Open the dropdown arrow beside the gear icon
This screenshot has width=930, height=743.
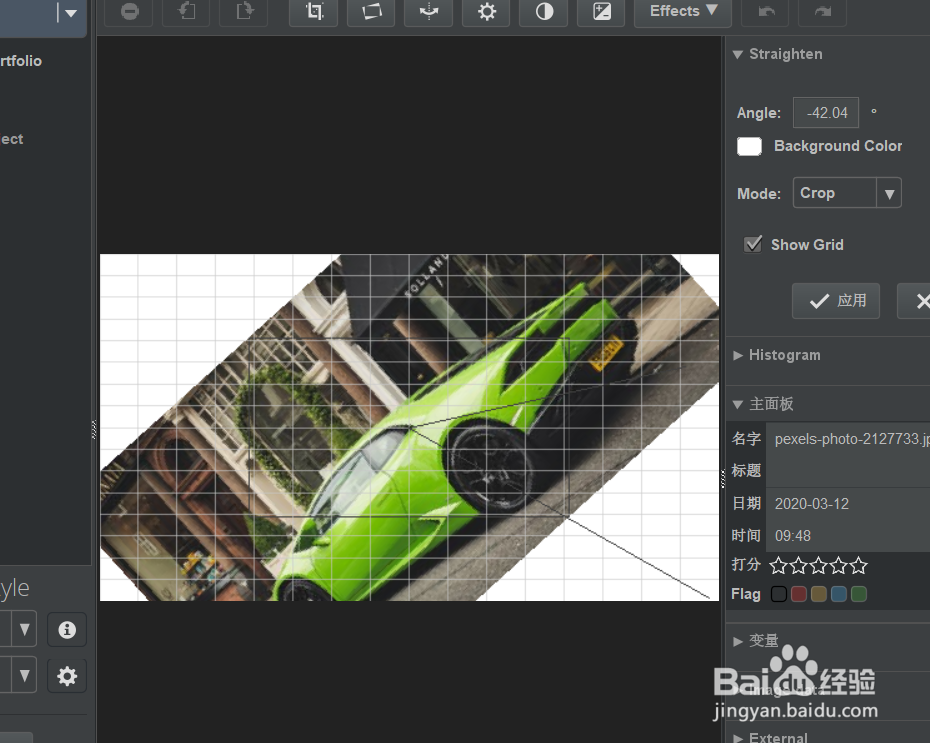[24, 675]
